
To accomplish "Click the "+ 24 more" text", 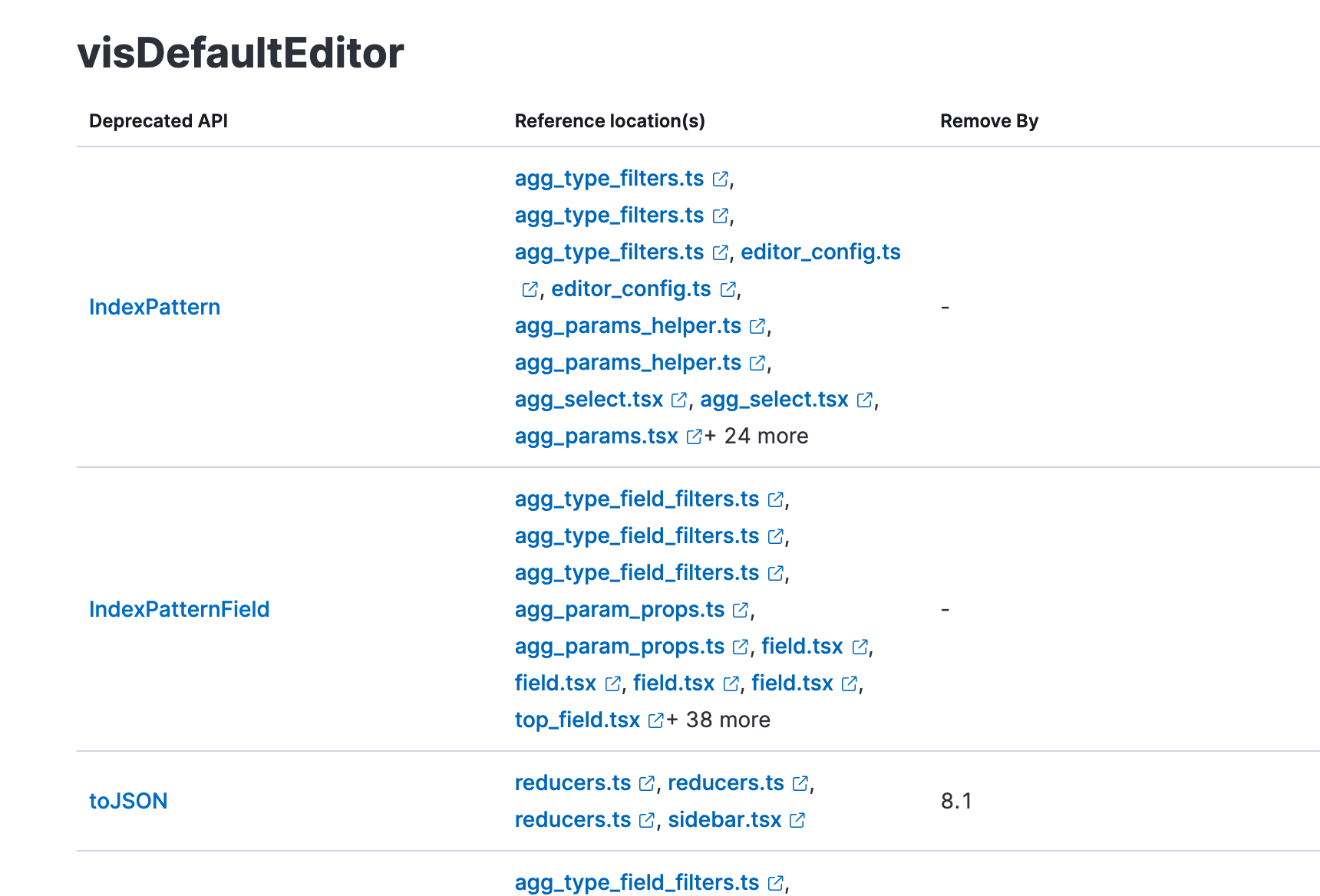I will pos(757,436).
